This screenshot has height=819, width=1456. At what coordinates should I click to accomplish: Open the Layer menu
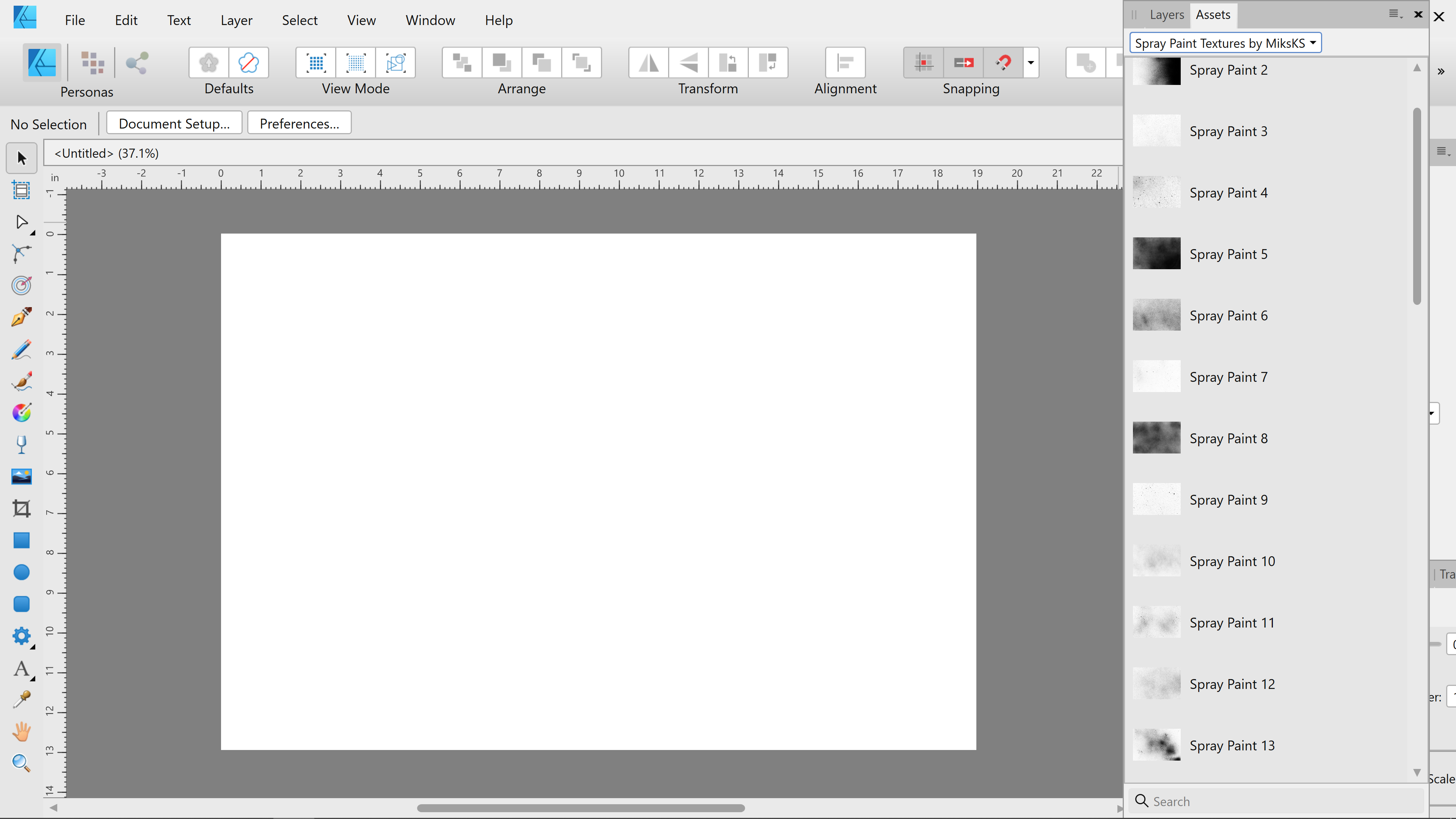(236, 20)
